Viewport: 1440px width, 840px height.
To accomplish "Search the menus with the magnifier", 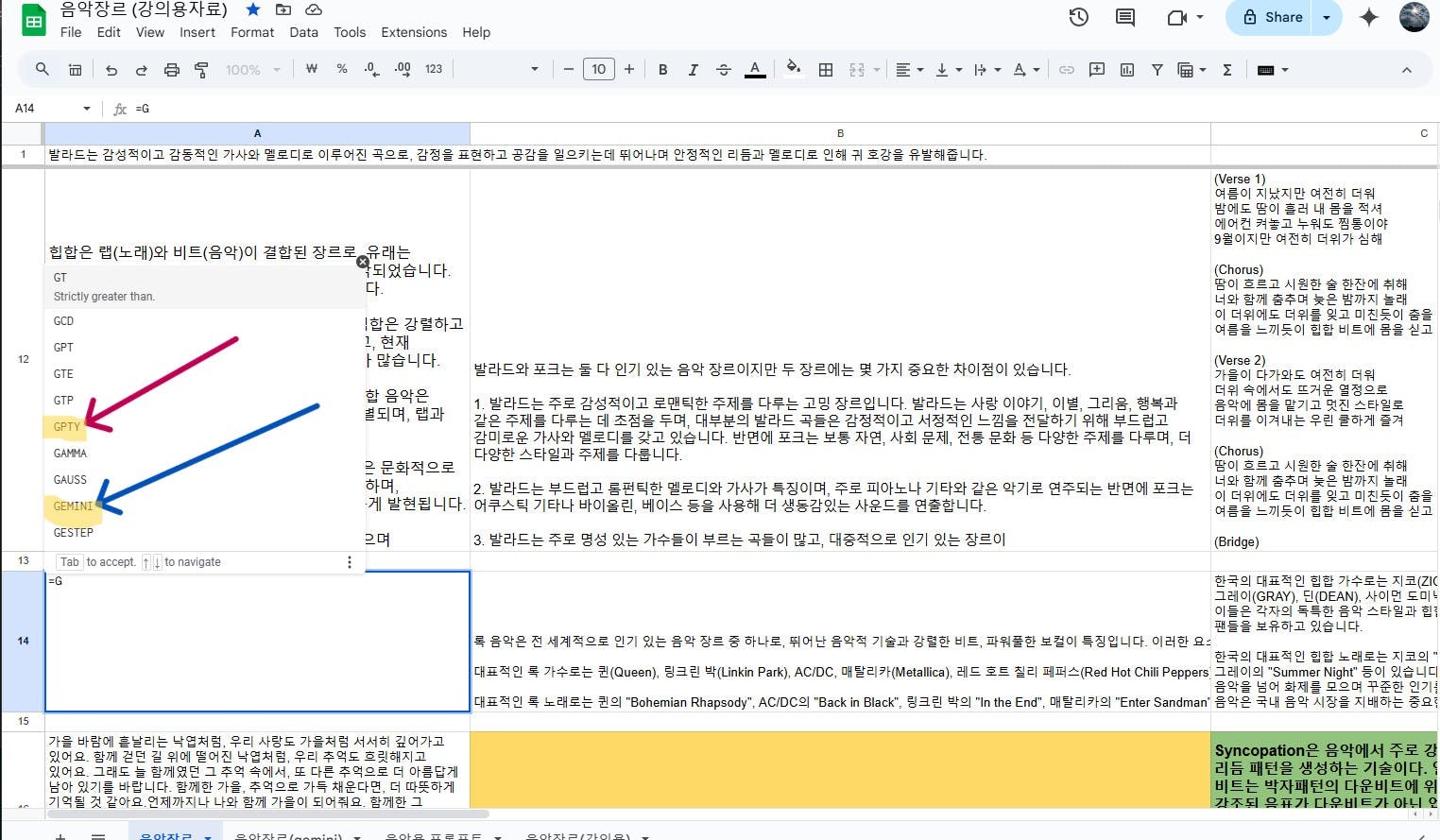I will (x=43, y=69).
